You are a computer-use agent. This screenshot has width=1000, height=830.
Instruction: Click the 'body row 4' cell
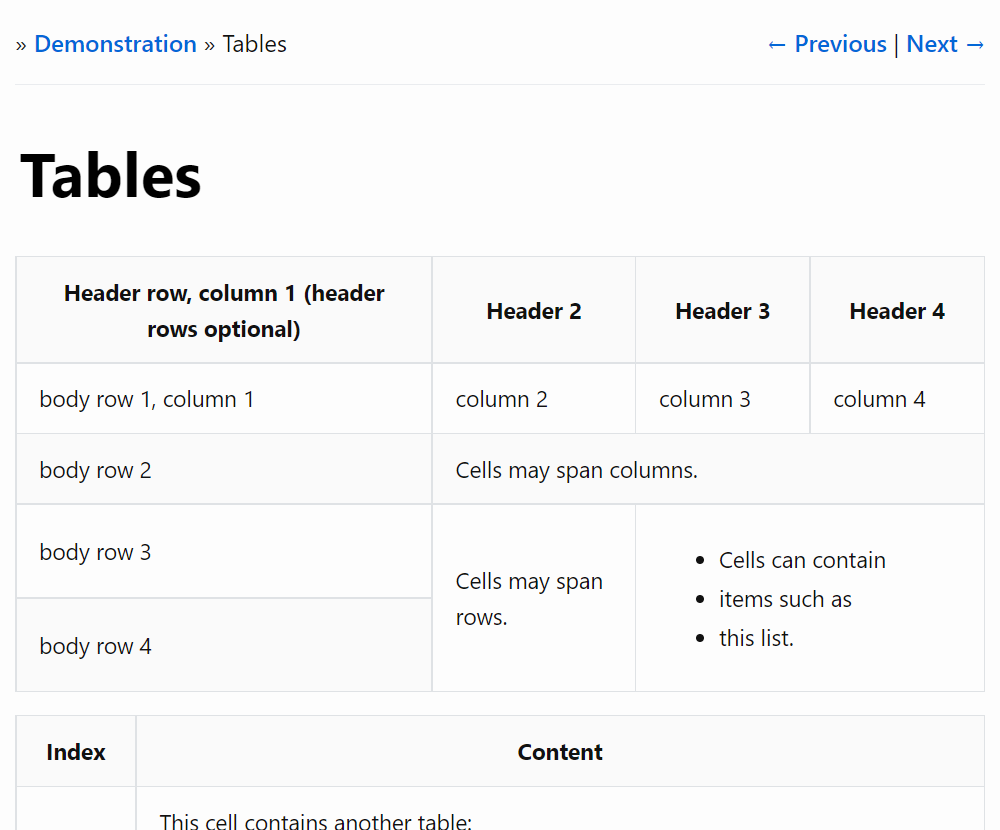(x=96, y=646)
